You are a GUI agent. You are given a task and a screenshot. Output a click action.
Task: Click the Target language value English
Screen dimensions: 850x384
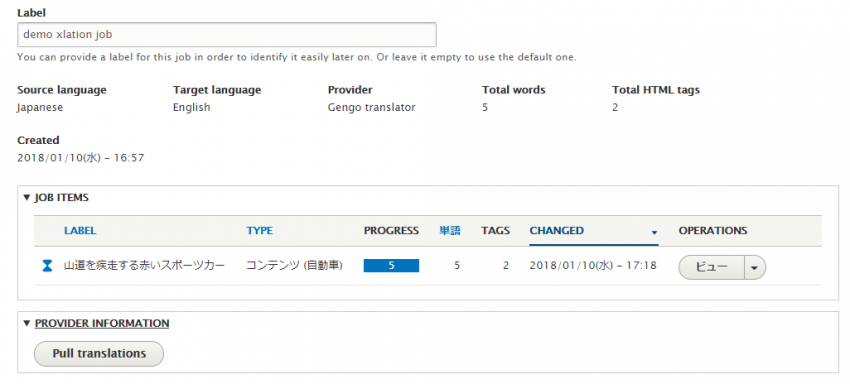pos(191,107)
